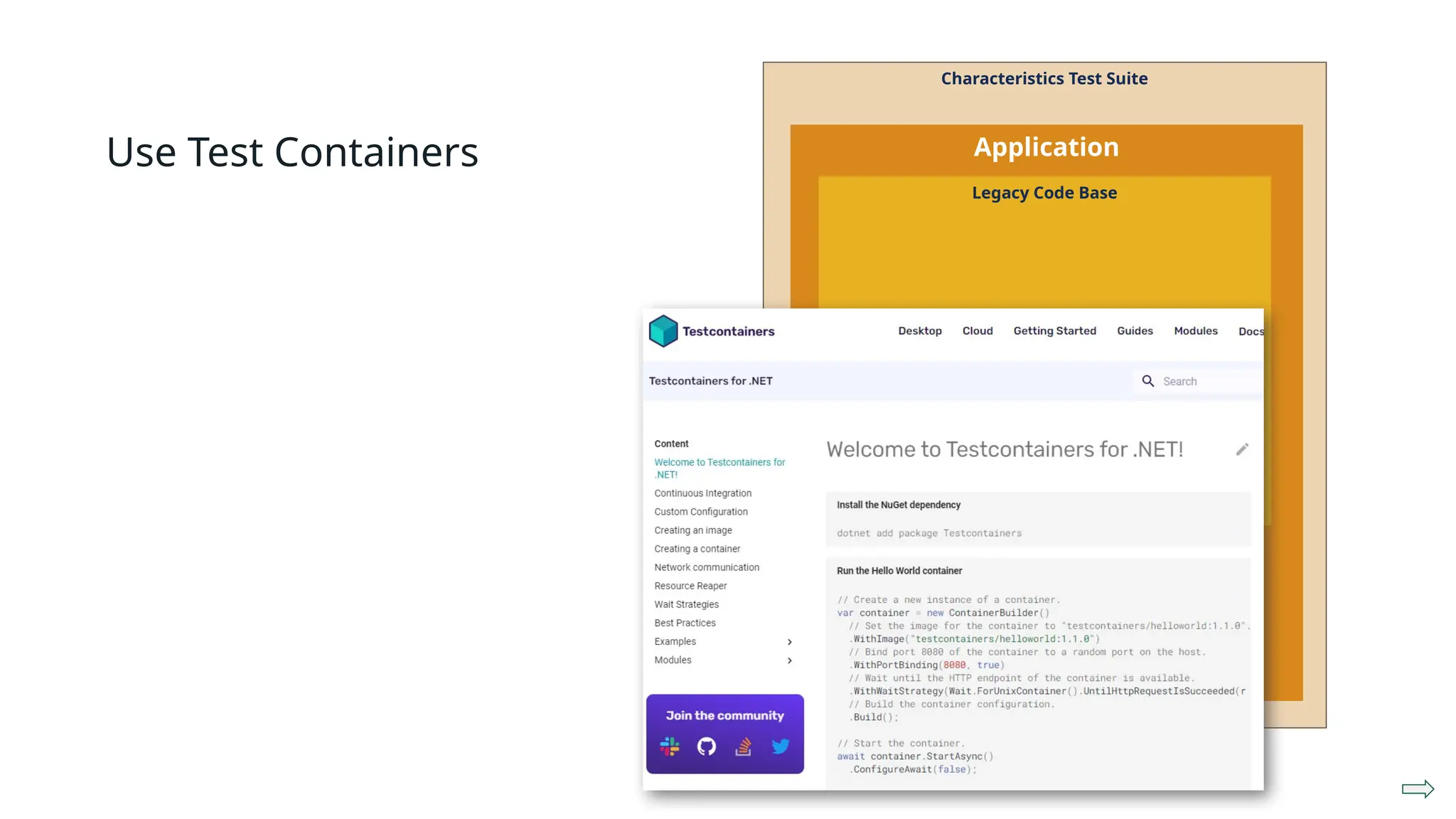
Task: Click the search magnifier icon
Action: pos(1148,381)
